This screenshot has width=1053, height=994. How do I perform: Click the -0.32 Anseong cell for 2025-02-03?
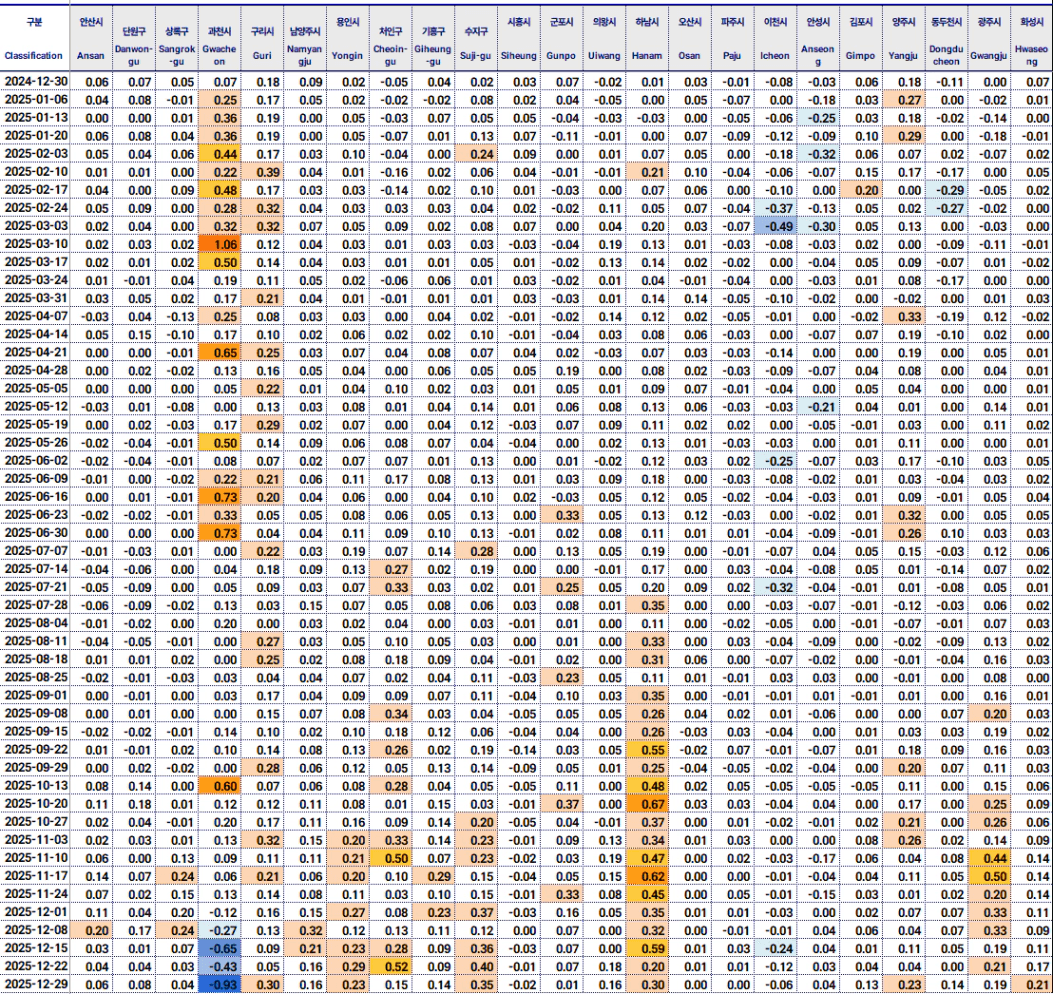pyautogui.click(x=822, y=154)
